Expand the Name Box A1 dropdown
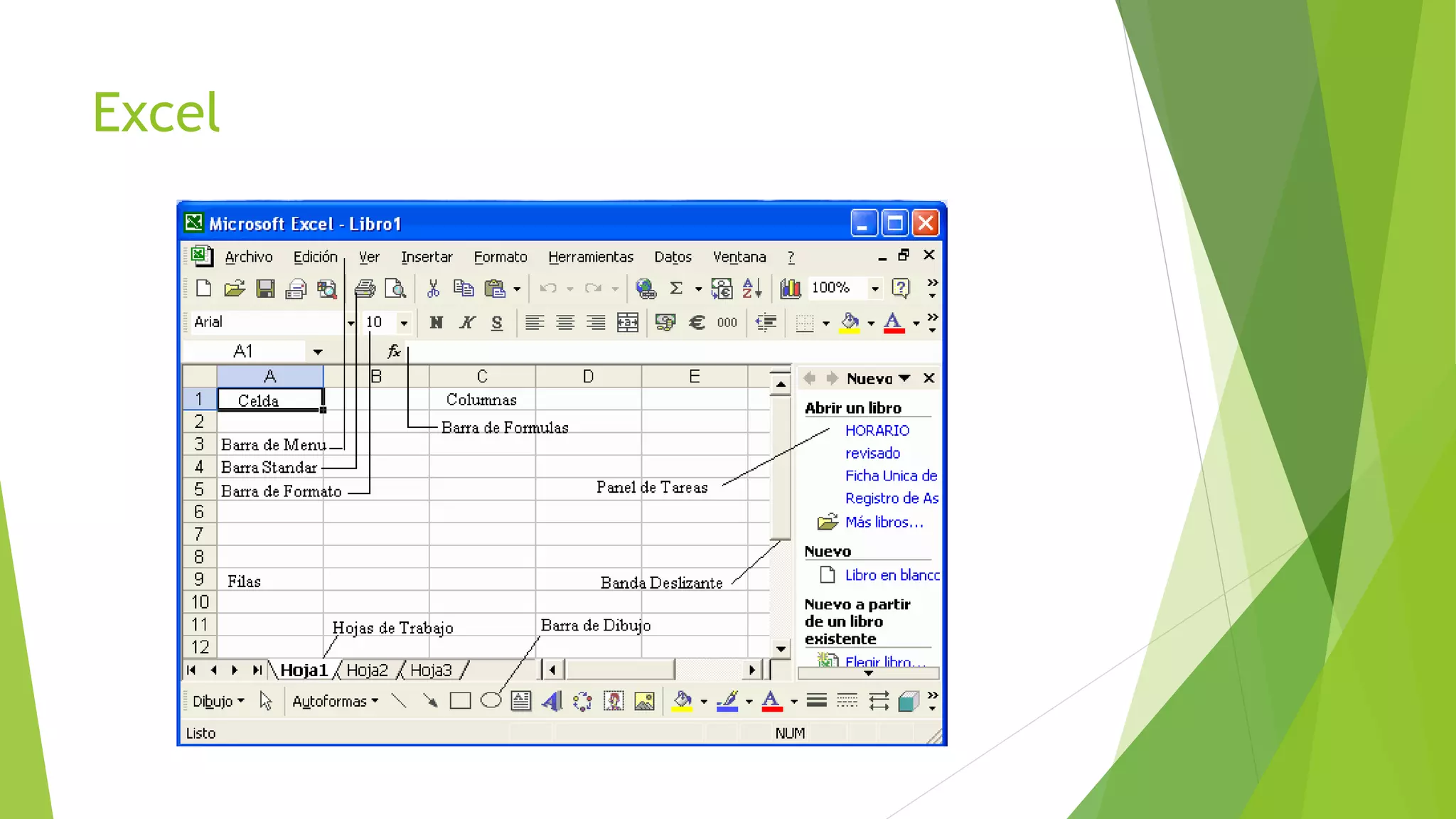Viewport: 1456px width, 819px height. click(318, 351)
